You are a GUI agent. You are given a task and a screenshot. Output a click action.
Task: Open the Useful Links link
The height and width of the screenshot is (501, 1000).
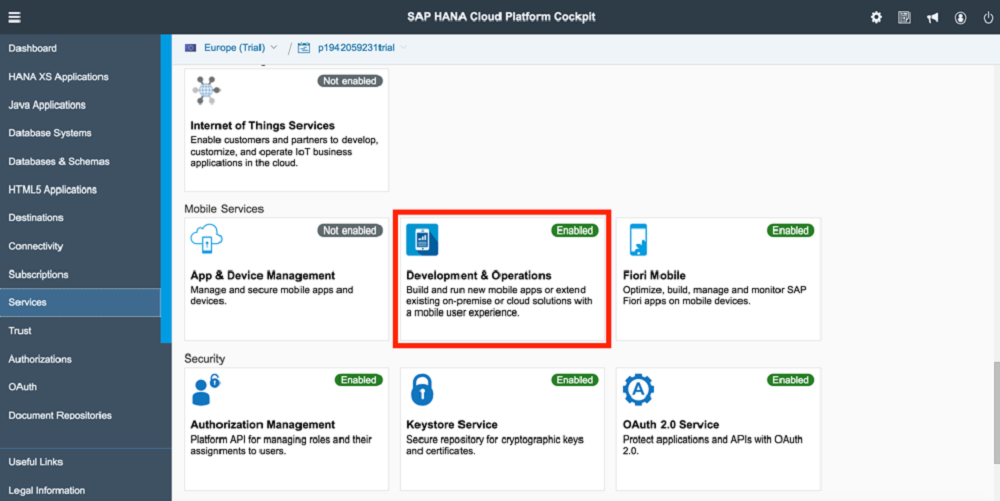click(x=36, y=462)
